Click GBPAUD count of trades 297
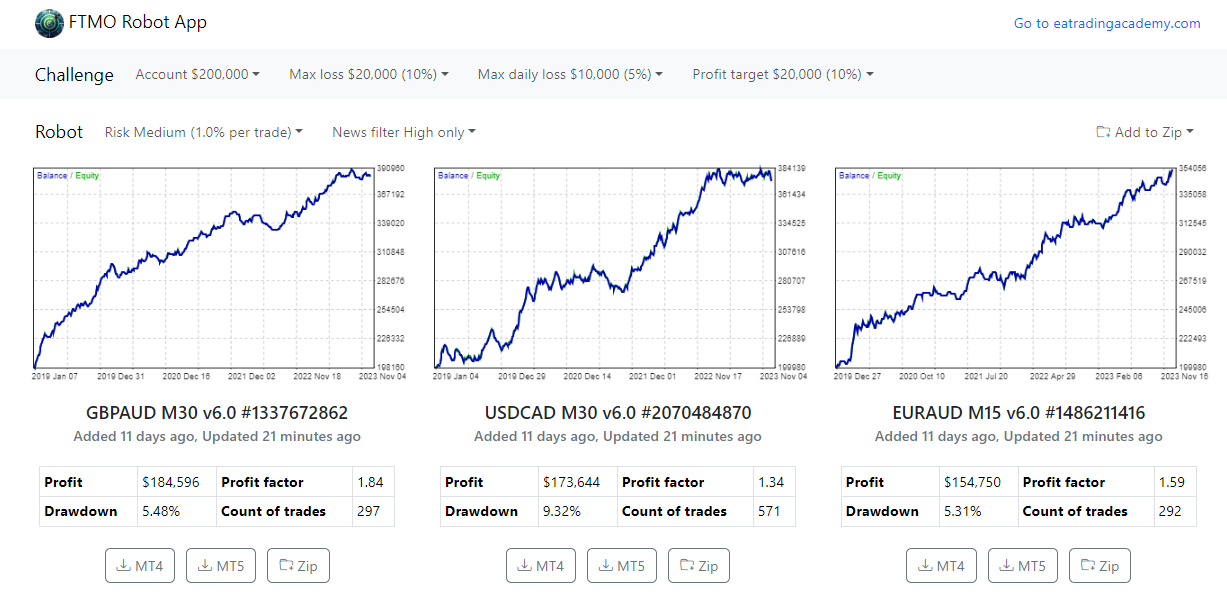The image size is (1227, 602). [369, 511]
